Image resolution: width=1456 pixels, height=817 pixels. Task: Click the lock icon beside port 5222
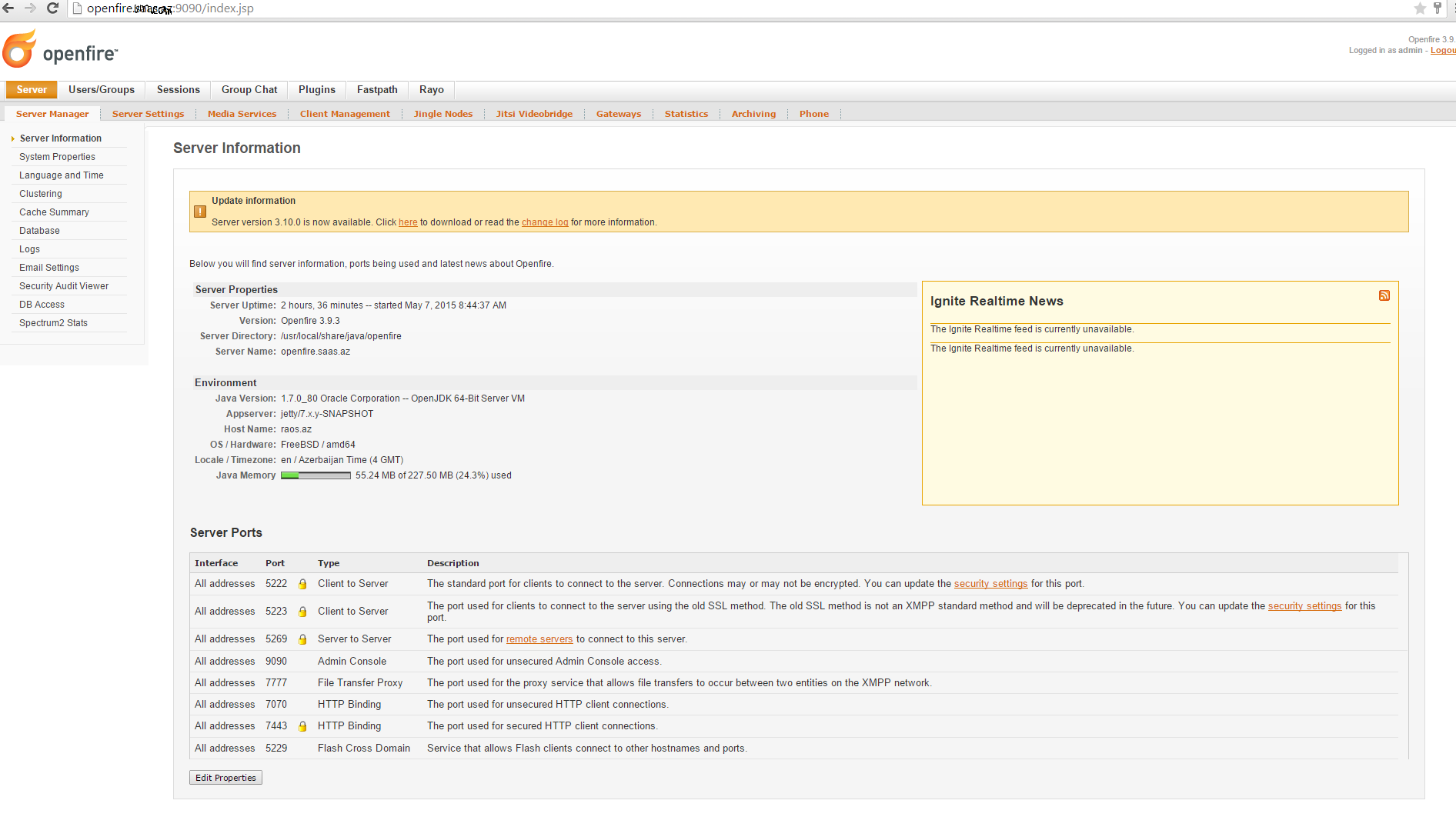302,584
